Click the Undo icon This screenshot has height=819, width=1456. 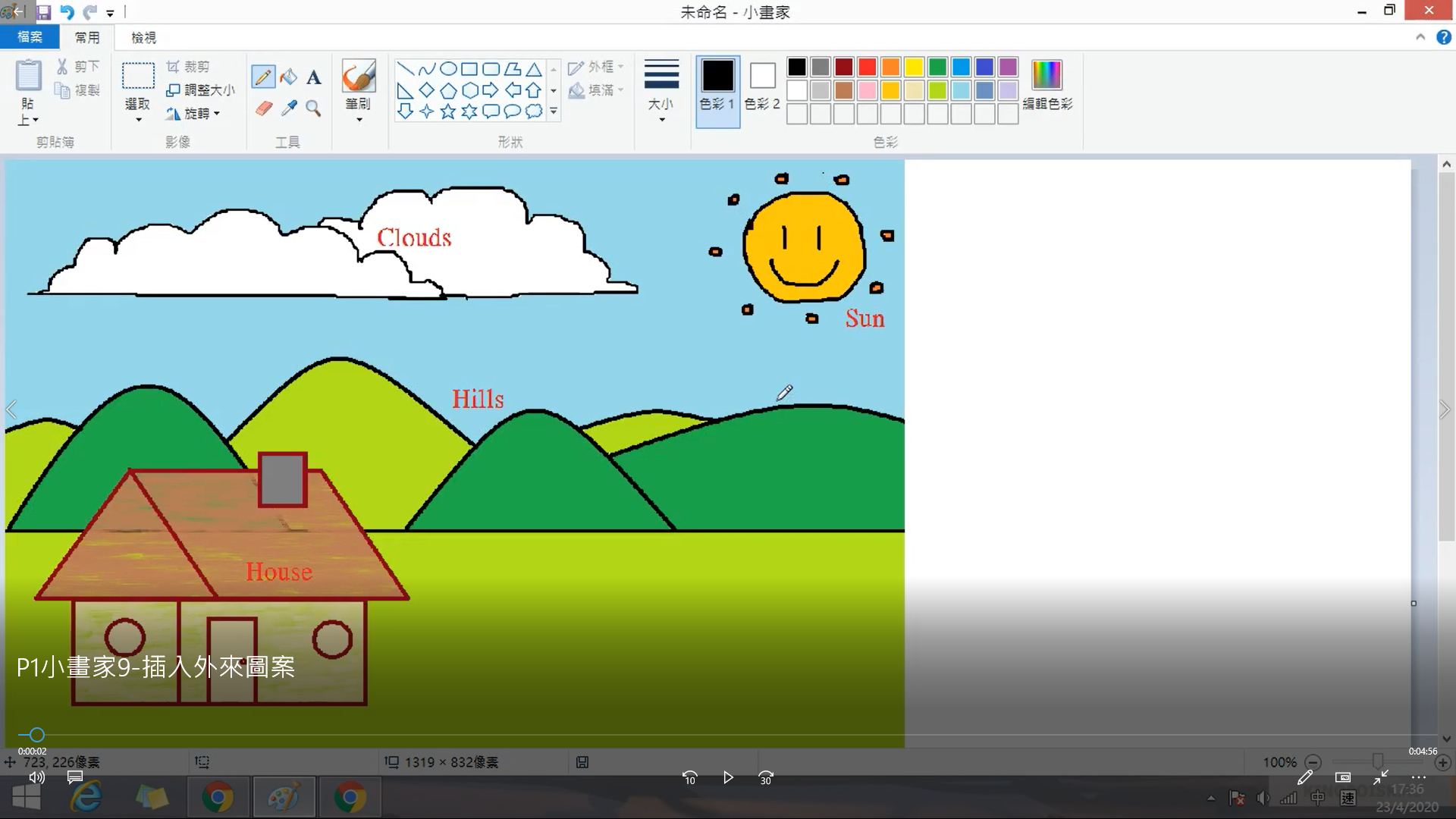[67, 12]
